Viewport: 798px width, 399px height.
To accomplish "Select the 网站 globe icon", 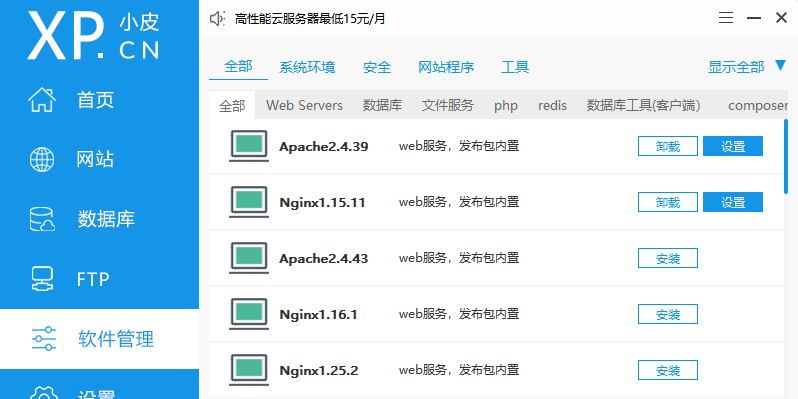I will click(x=42, y=159).
